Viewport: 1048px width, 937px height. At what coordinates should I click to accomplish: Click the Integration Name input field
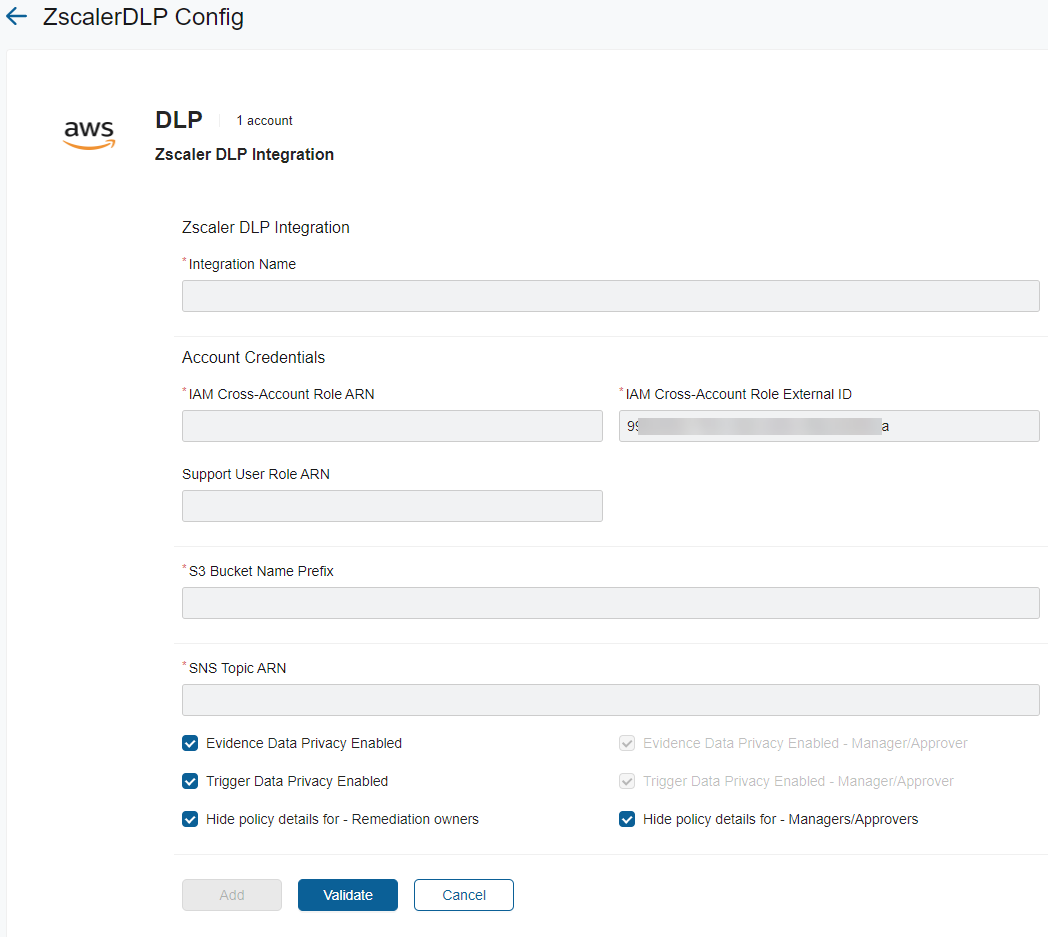click(x=610, y=296)
